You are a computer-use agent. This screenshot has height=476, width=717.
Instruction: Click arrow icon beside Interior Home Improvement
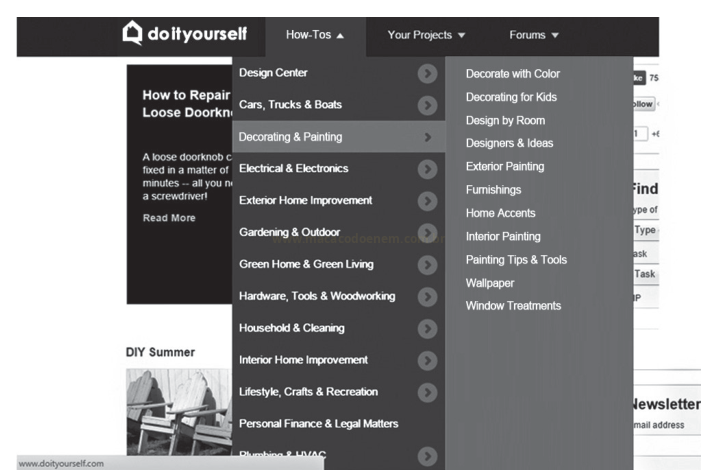427,361
